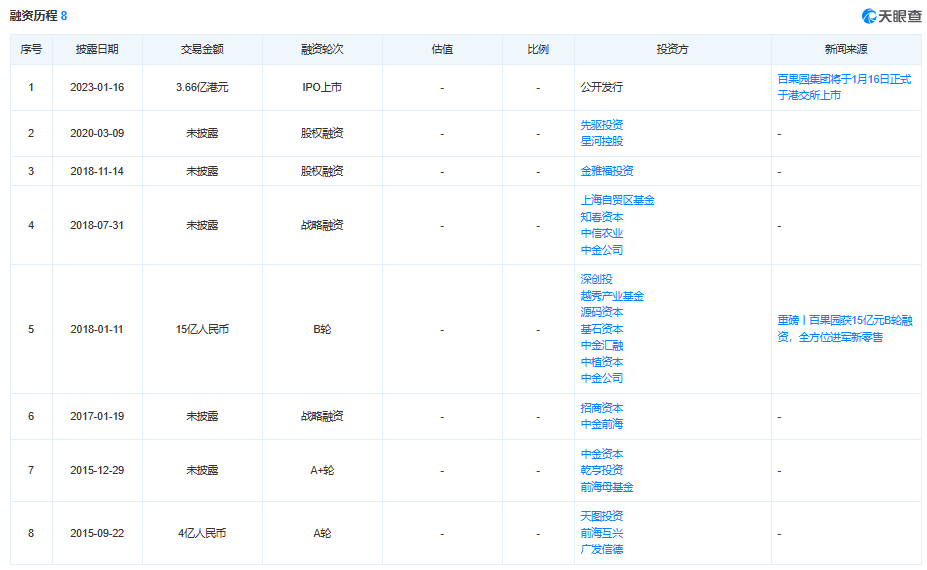Select the amount 4亿人民币
927x570 pixels.
[202, 533]
